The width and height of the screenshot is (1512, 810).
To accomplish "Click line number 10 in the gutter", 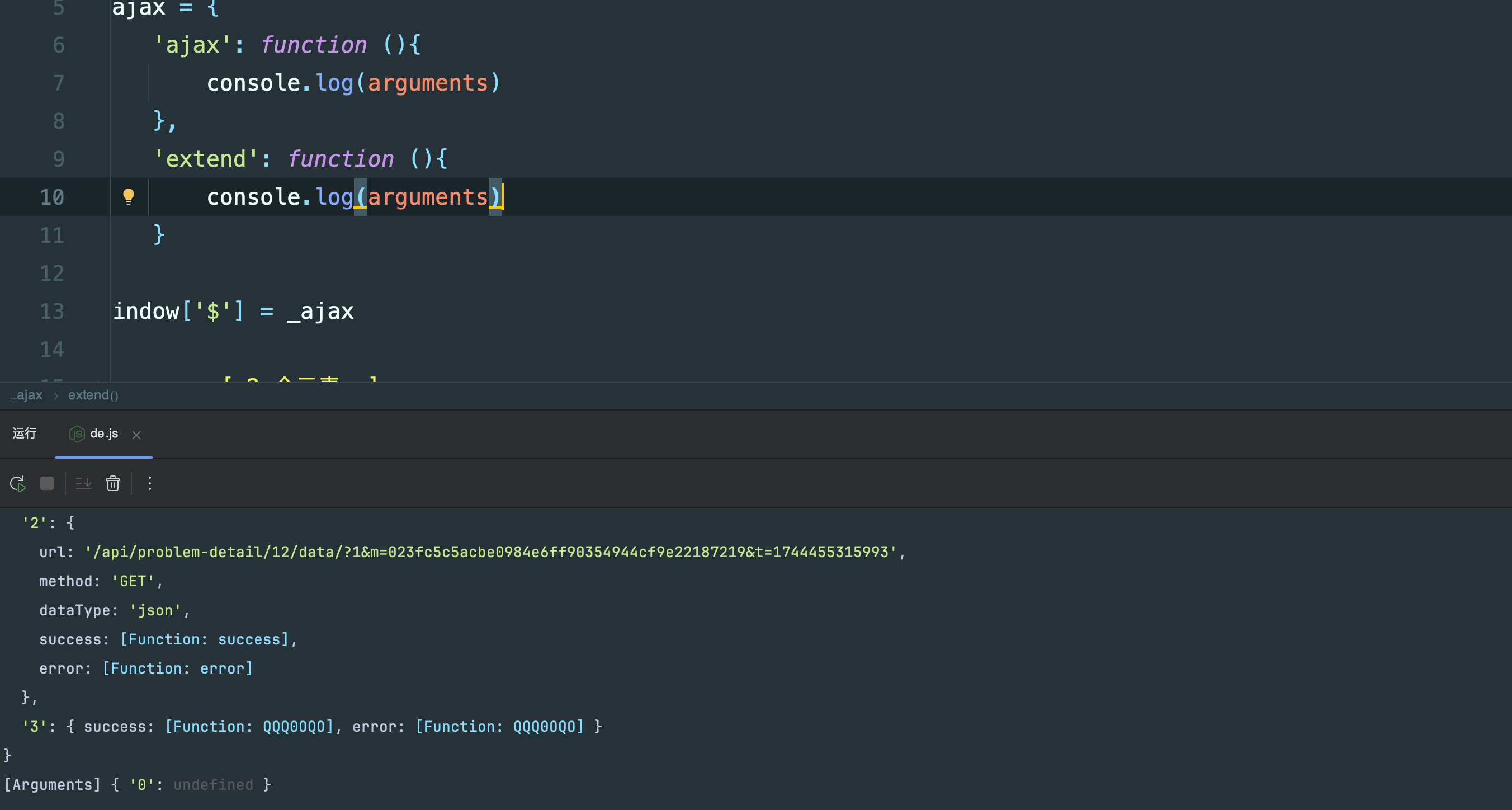I will click(x=51, y=197).
